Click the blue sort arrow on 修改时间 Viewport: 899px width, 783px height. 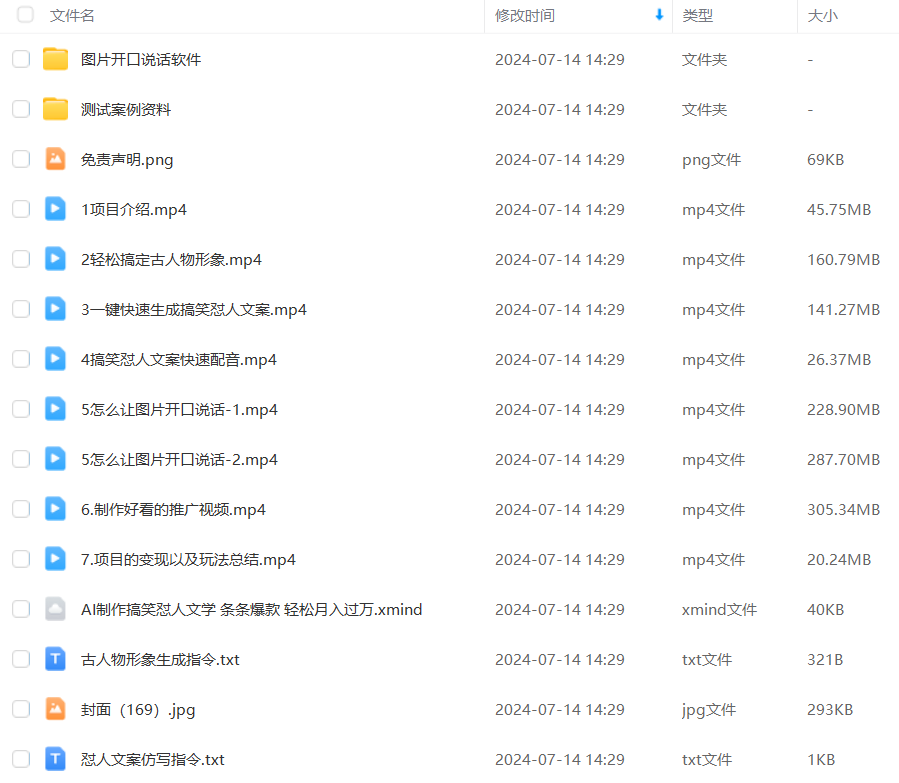coord(658,15)
